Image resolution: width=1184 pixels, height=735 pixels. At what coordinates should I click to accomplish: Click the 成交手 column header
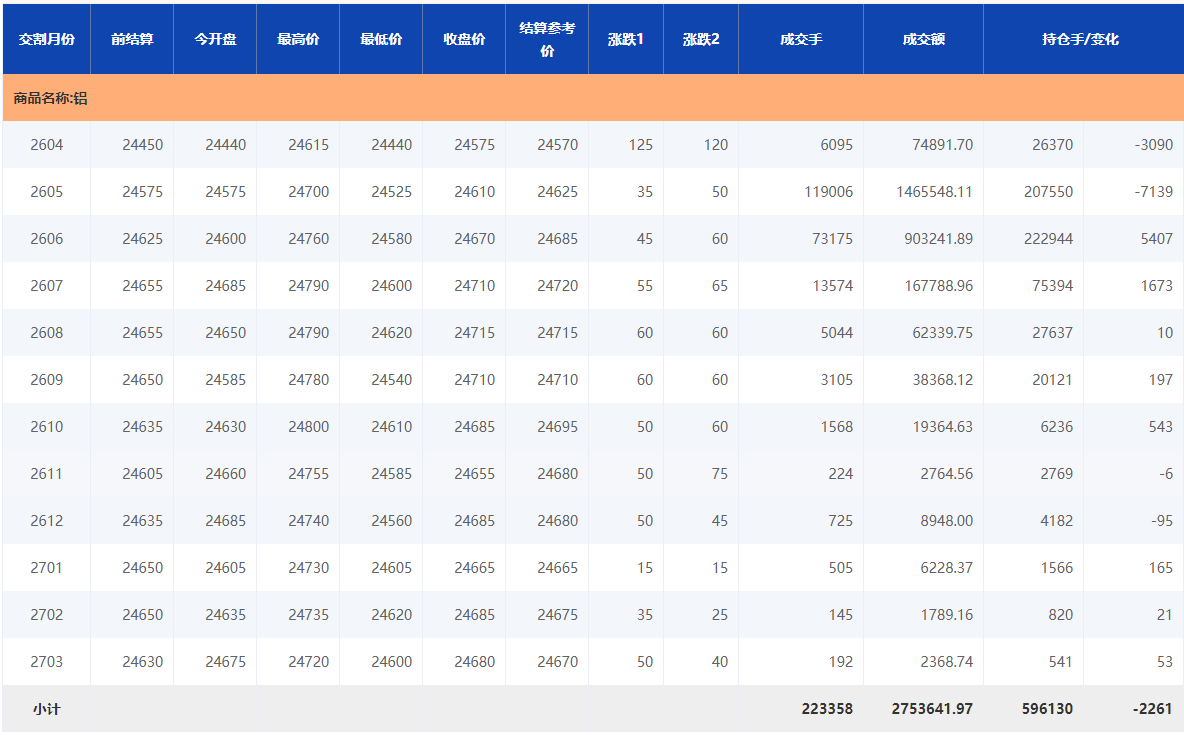click(x=801, y=39)
